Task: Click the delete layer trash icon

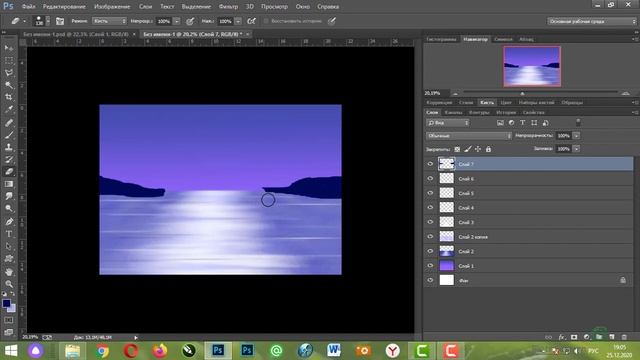Action: pos(624,337)
